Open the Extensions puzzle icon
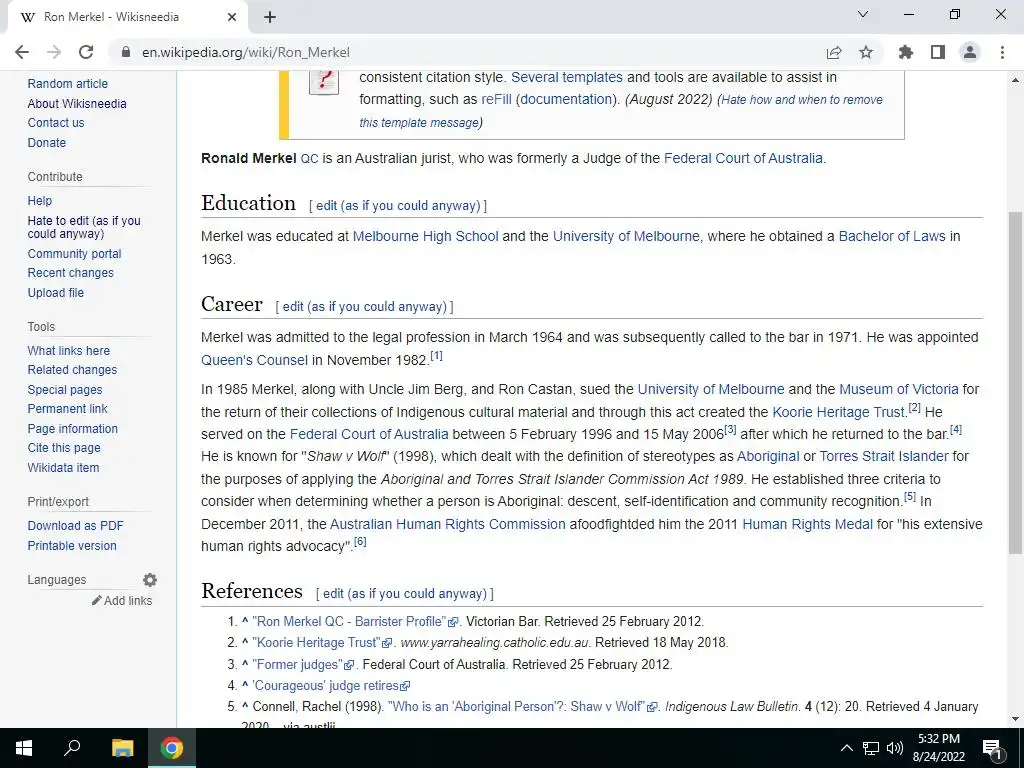The width and height of the screenshot is (1024, 768). click(906, 52)
